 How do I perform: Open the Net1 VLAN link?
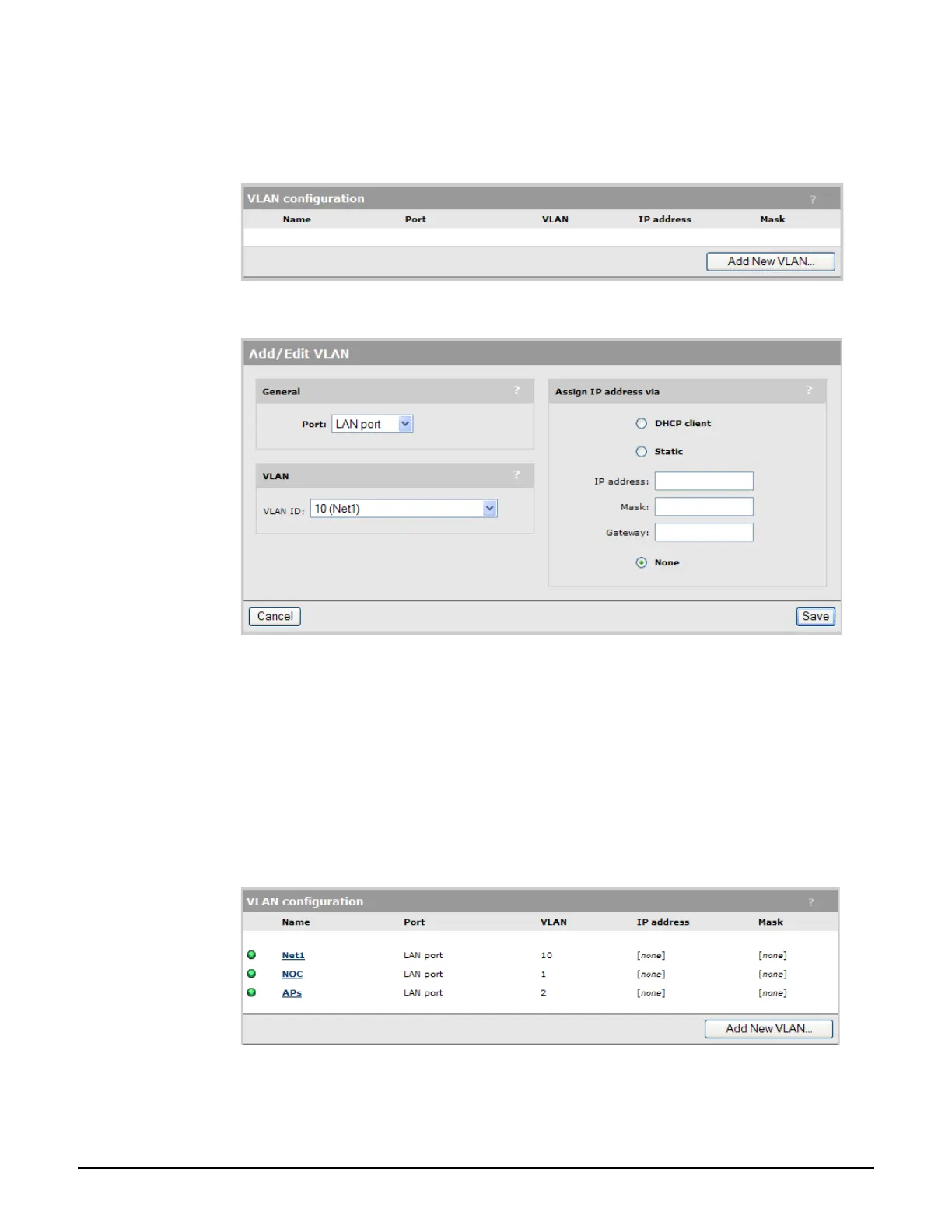(293, 955)
